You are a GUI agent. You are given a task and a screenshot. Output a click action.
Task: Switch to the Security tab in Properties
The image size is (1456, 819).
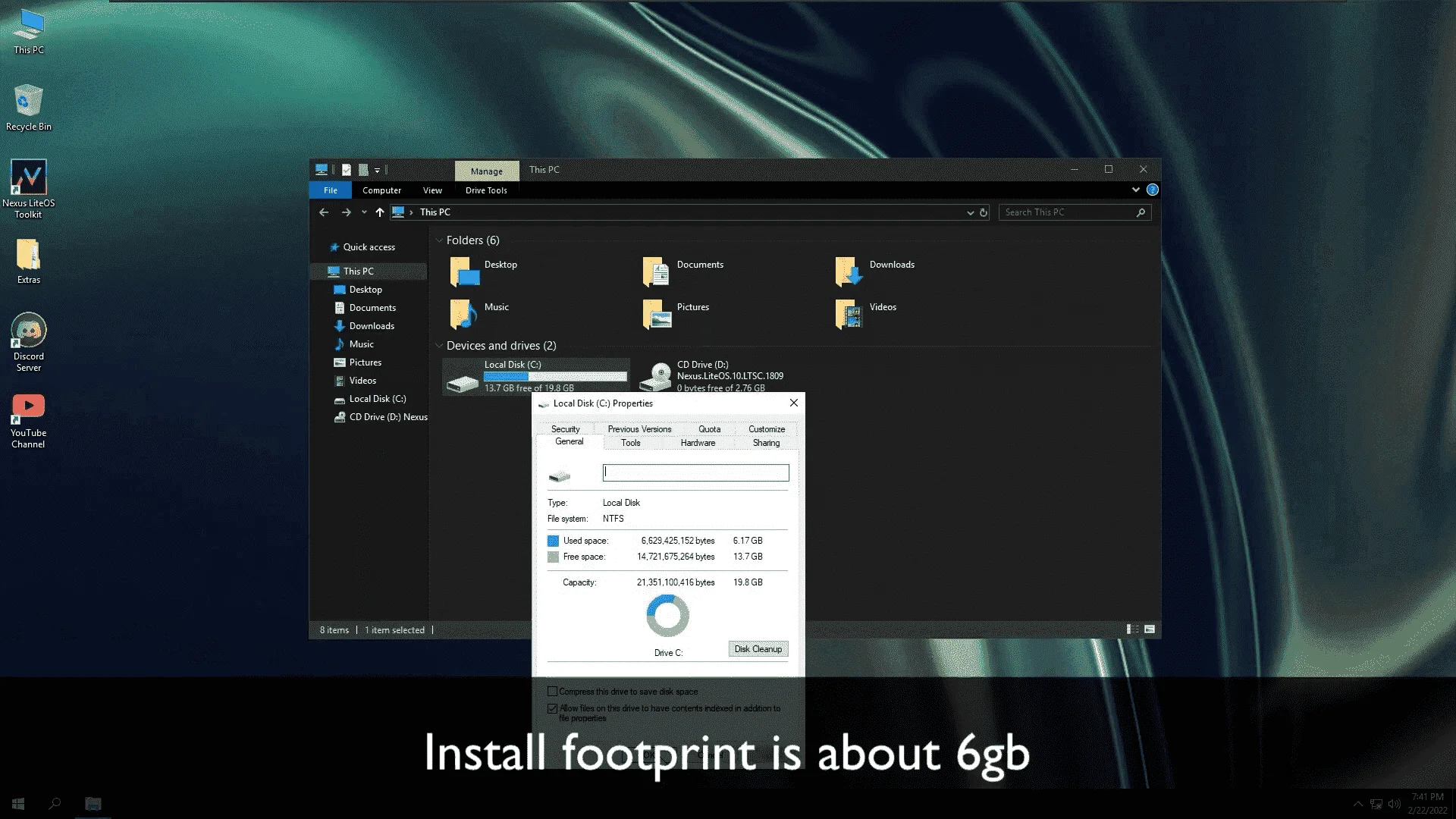(566, 429)
